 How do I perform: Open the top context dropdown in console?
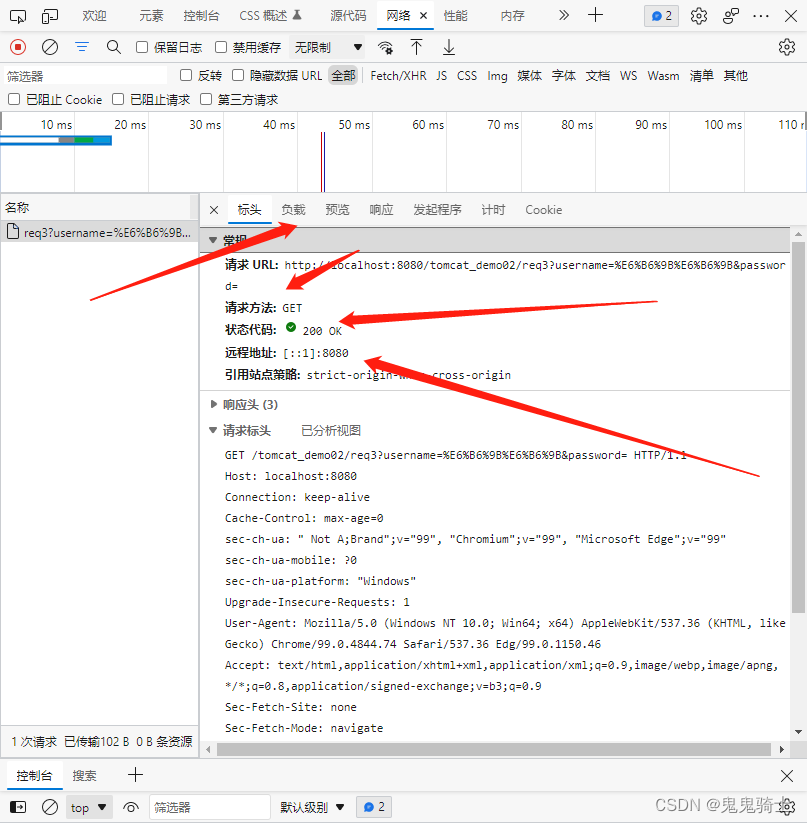(x=89, y=807)
